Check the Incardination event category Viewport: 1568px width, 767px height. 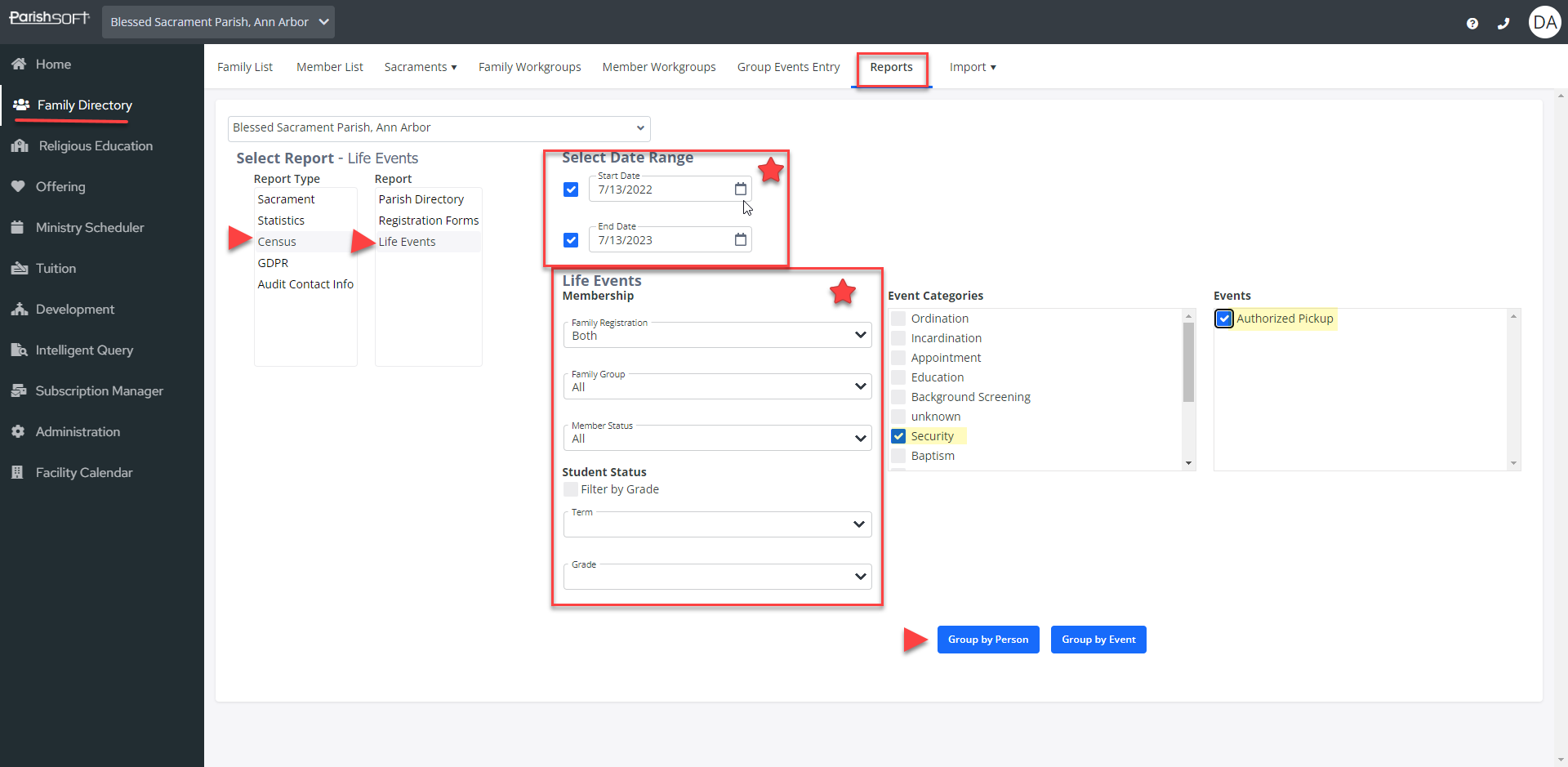click(x=898, y=338)
